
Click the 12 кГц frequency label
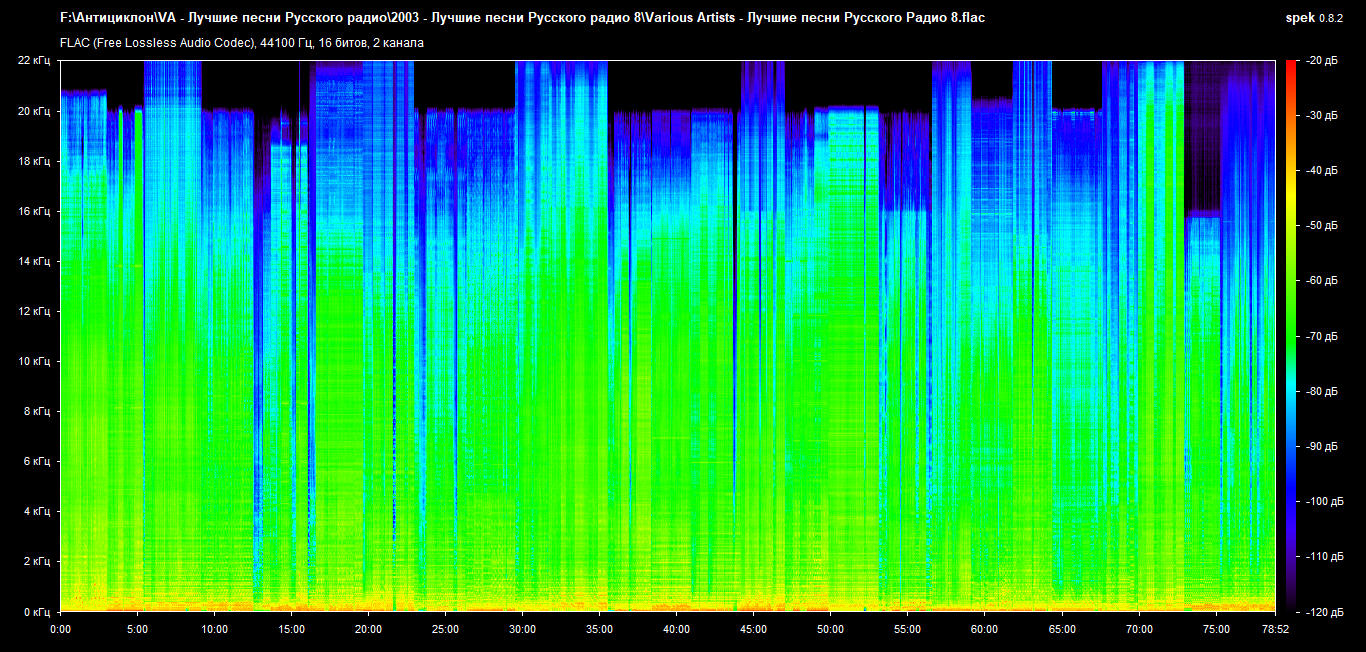[35, 311]
